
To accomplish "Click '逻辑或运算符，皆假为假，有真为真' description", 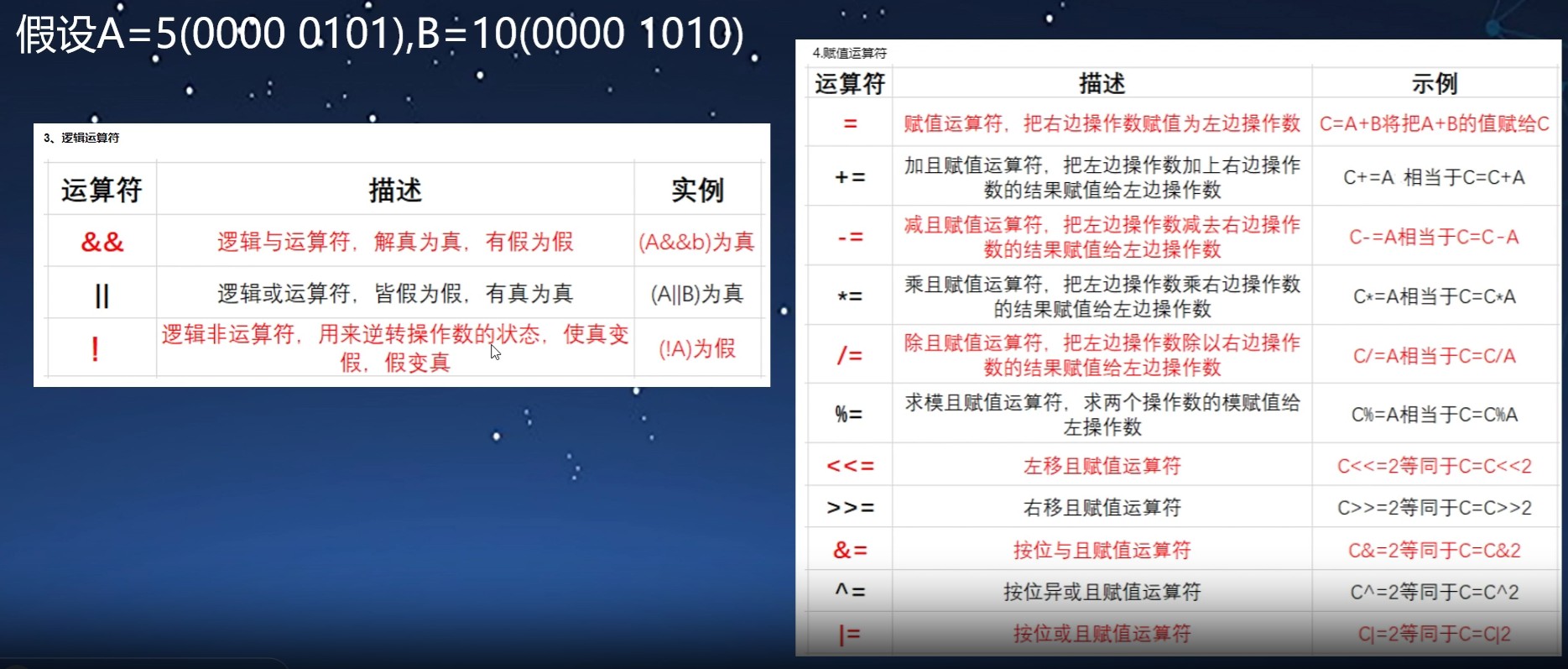I will click(395, 294).
